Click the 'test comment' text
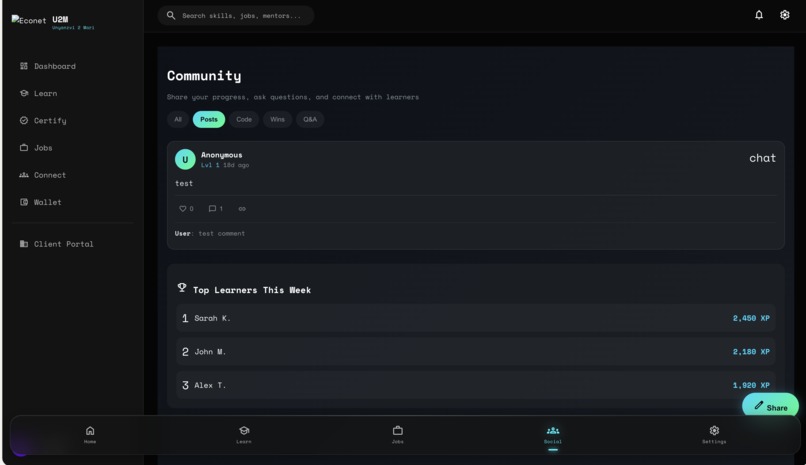 click(x=222, y=233)
